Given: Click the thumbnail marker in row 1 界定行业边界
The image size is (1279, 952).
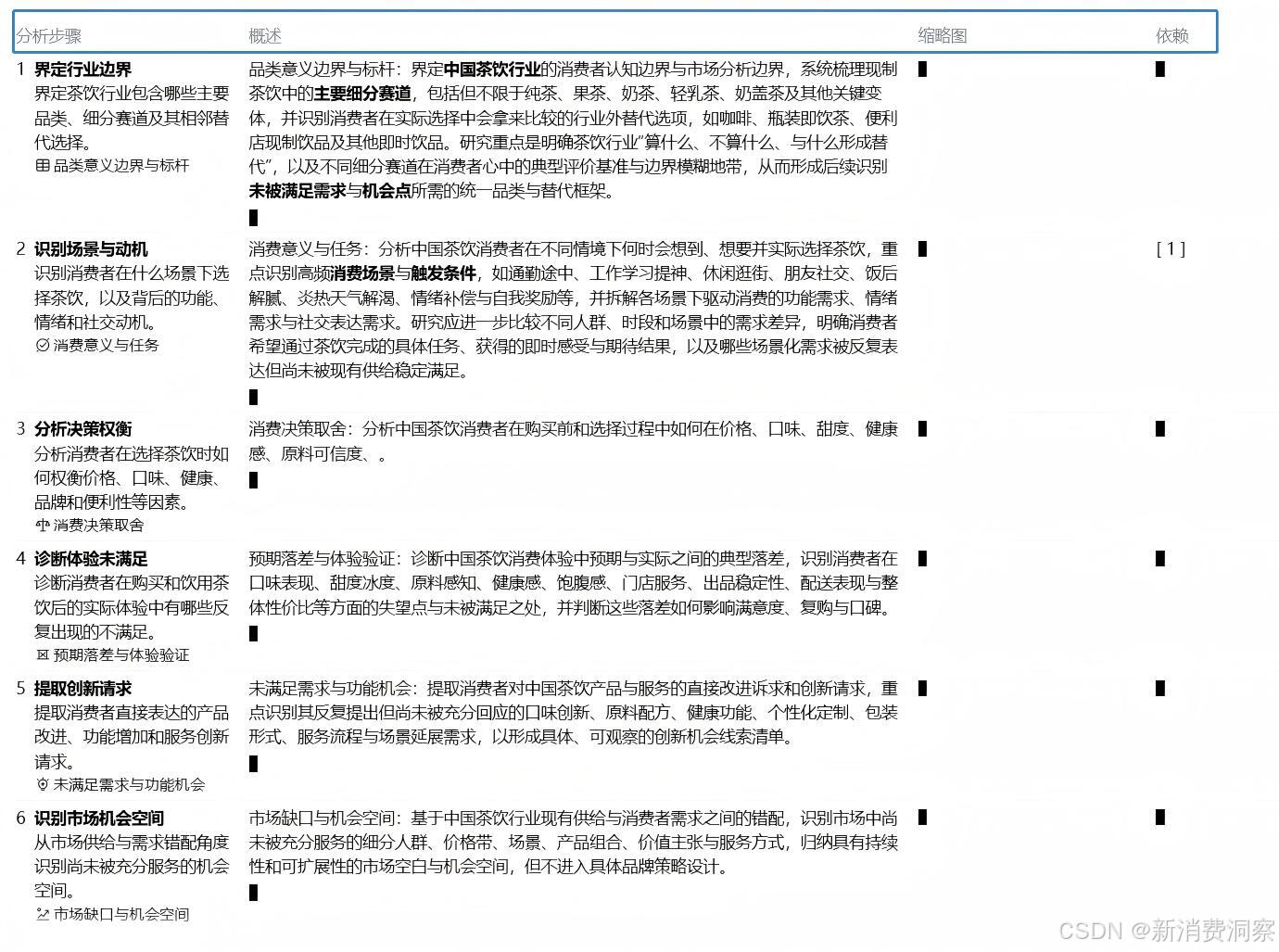Looking at the screenshot, I should tap(922, 69).
